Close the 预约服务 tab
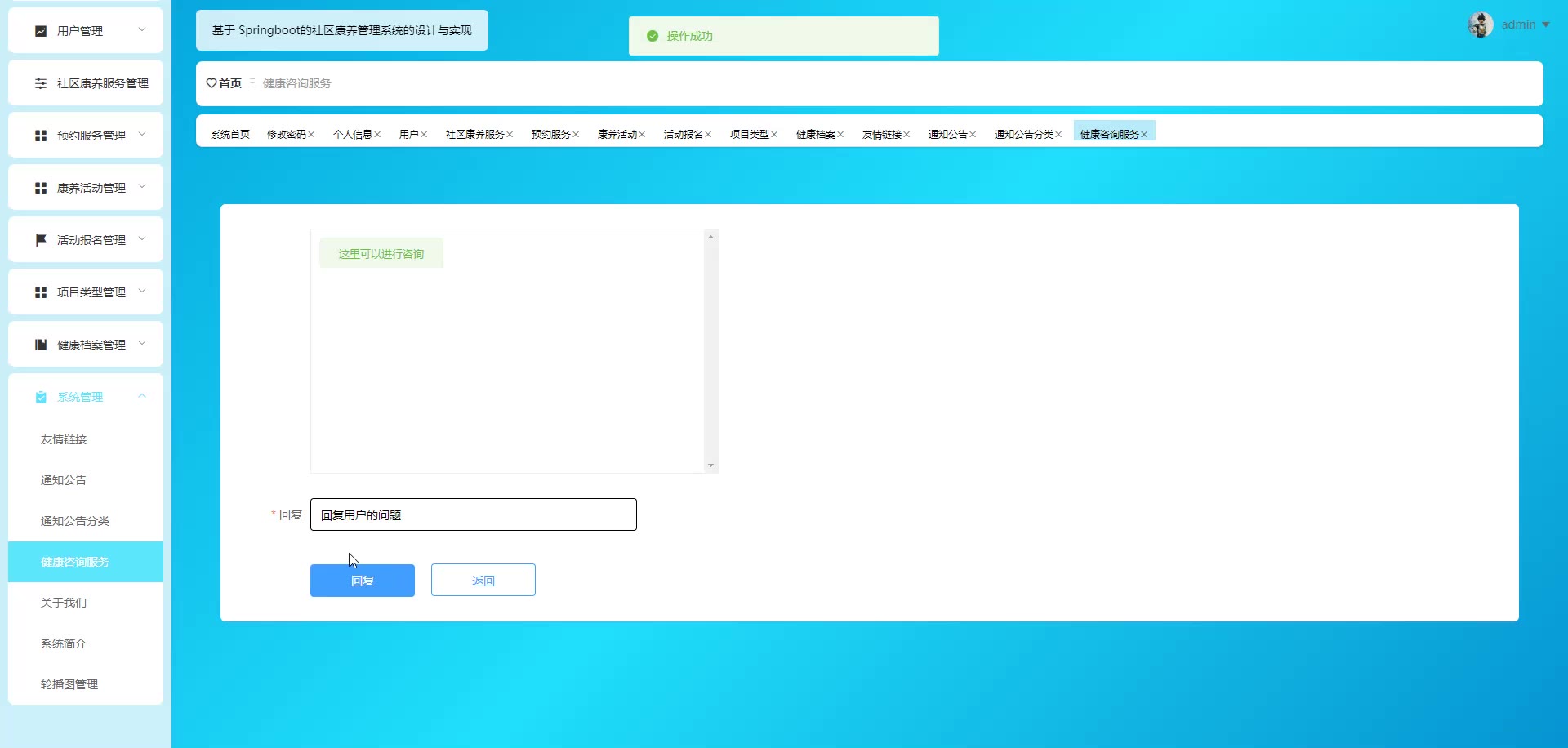 [576, 135]
